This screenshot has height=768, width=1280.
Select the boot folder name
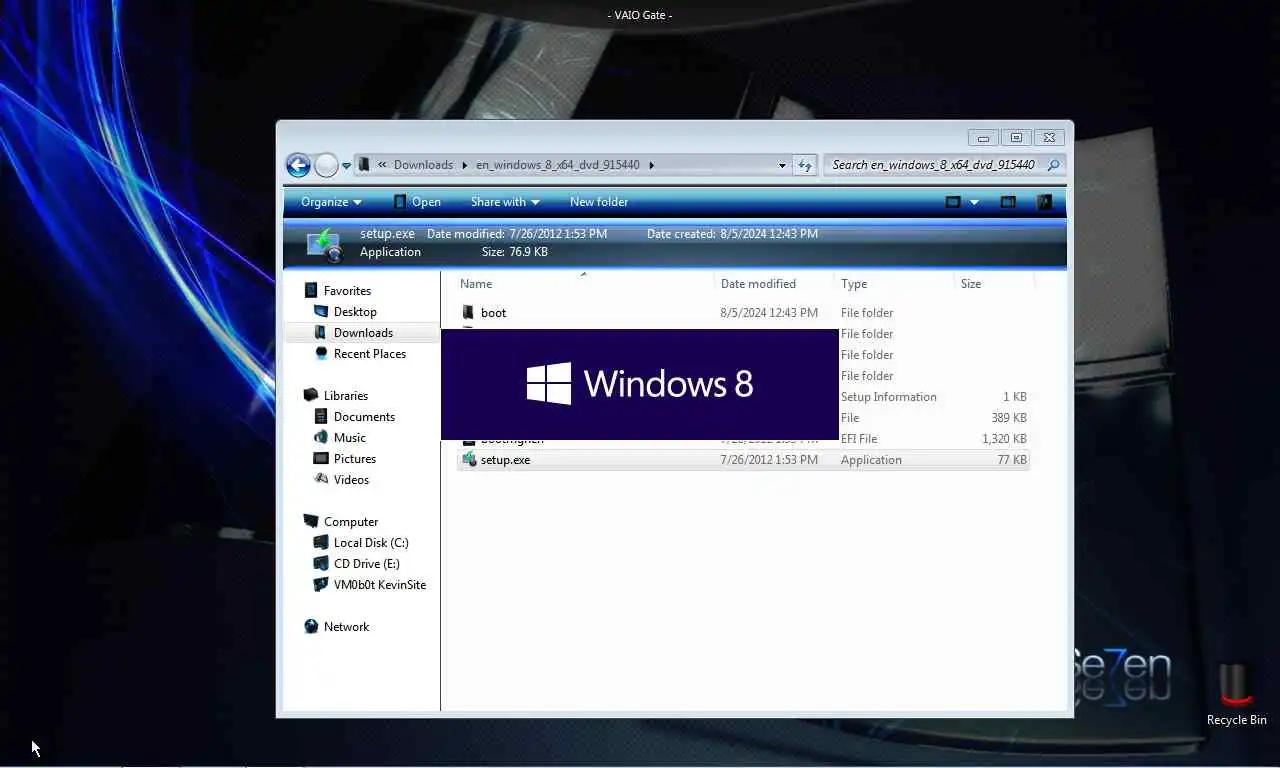(494, 313)
